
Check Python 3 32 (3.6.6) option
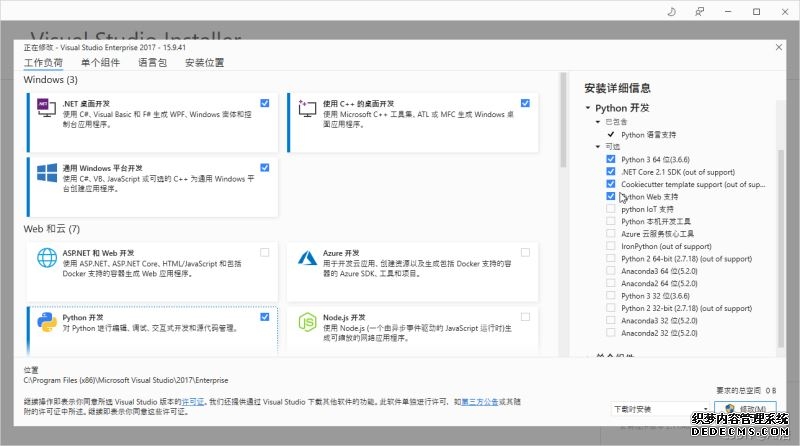click(610, 295)
